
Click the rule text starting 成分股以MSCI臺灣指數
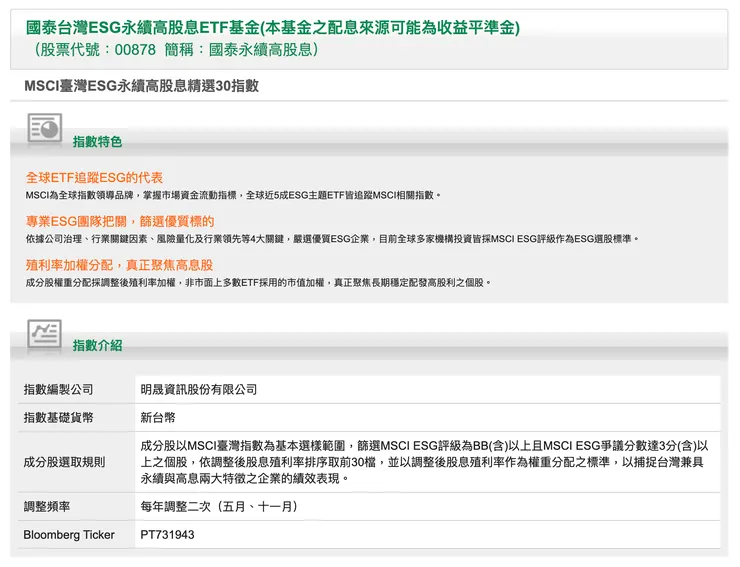coord(424,462)
